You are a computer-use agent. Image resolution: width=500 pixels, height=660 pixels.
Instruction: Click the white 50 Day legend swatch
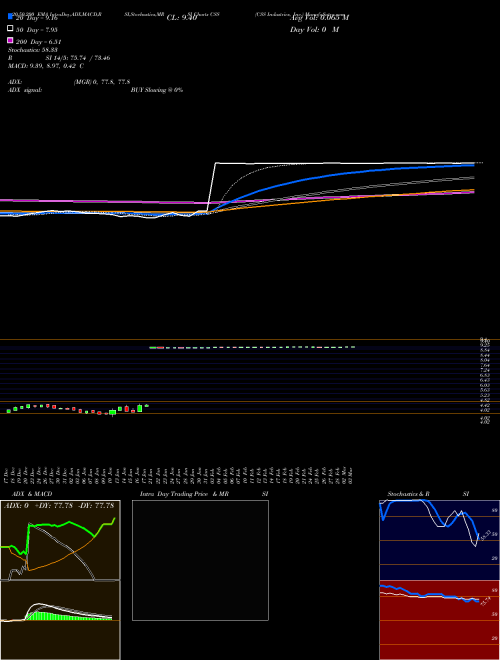[x=11, y=29]
